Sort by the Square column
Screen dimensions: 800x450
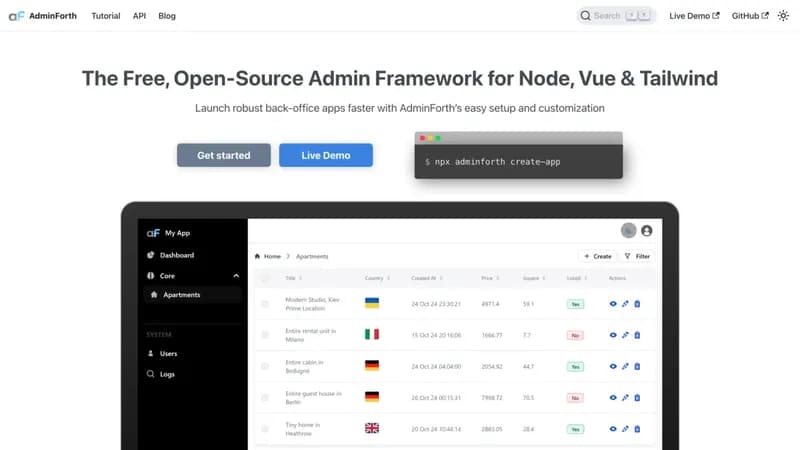[x=534, y=278]
